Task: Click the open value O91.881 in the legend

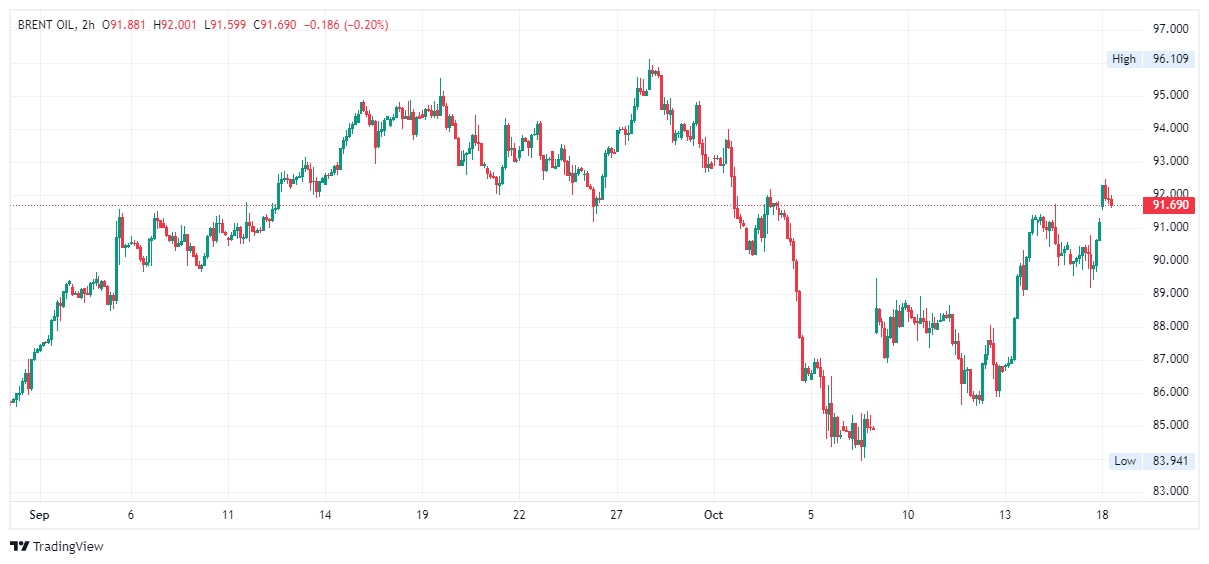Action: point(125,25)
